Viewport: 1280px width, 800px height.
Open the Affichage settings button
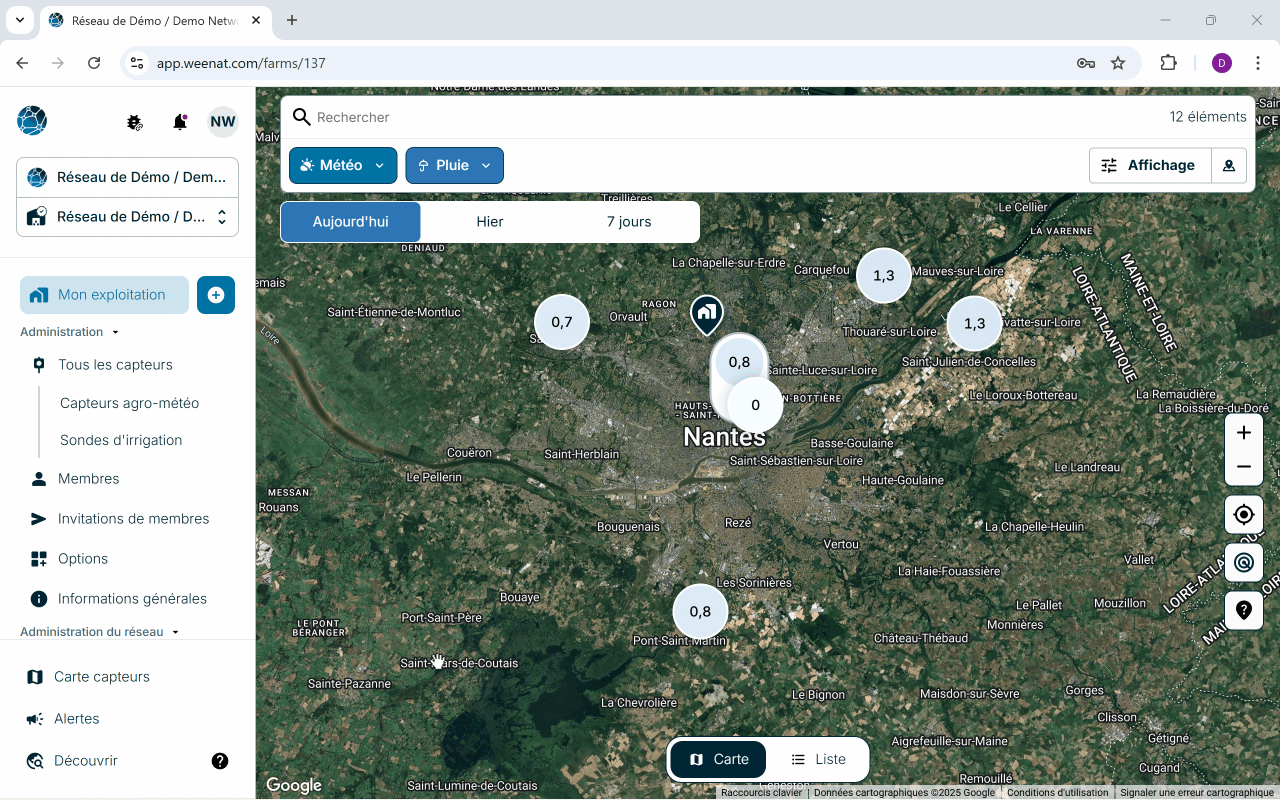[1150, 166]
